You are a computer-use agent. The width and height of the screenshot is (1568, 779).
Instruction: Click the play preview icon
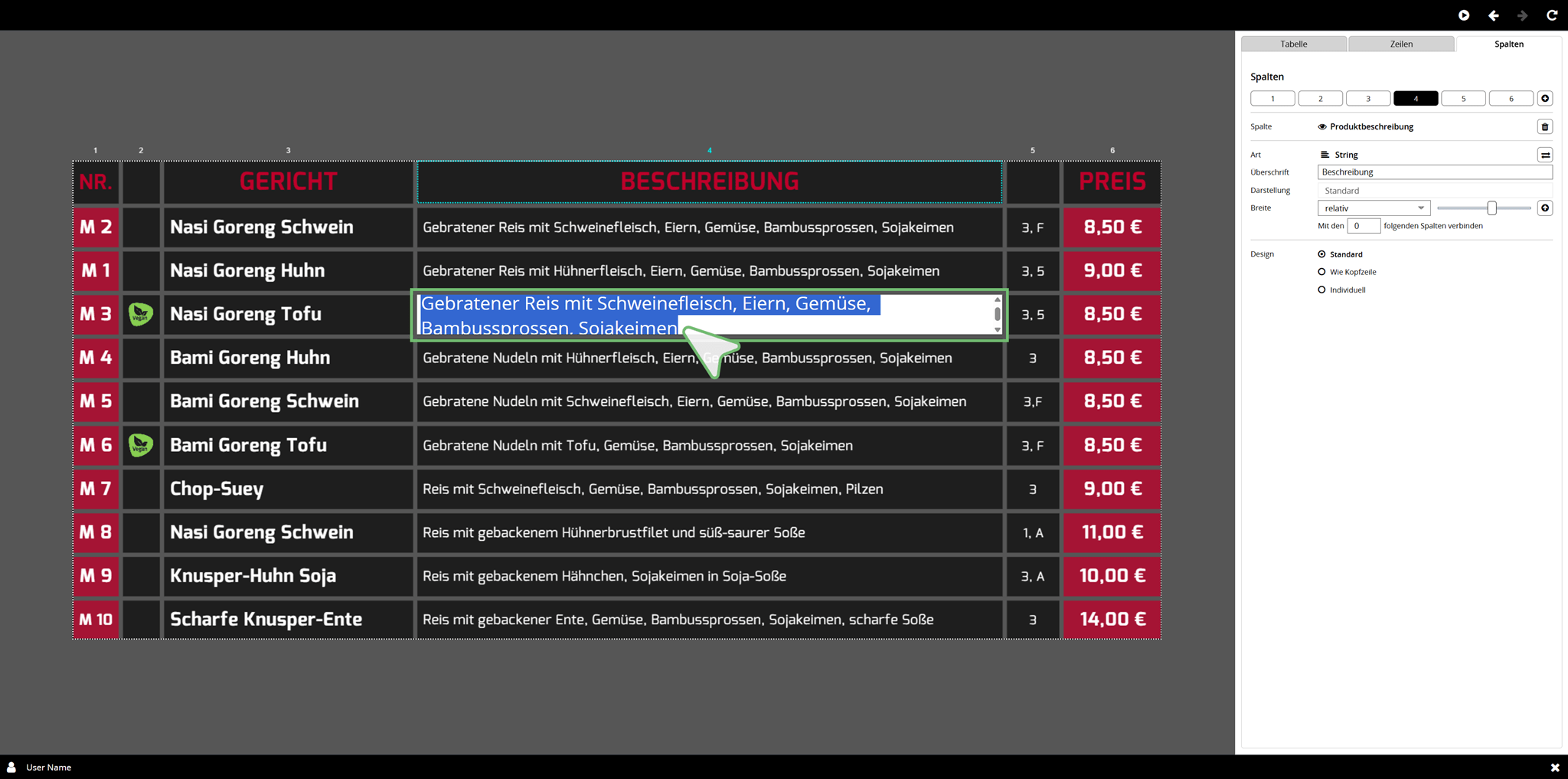[x=1463, y=15]
